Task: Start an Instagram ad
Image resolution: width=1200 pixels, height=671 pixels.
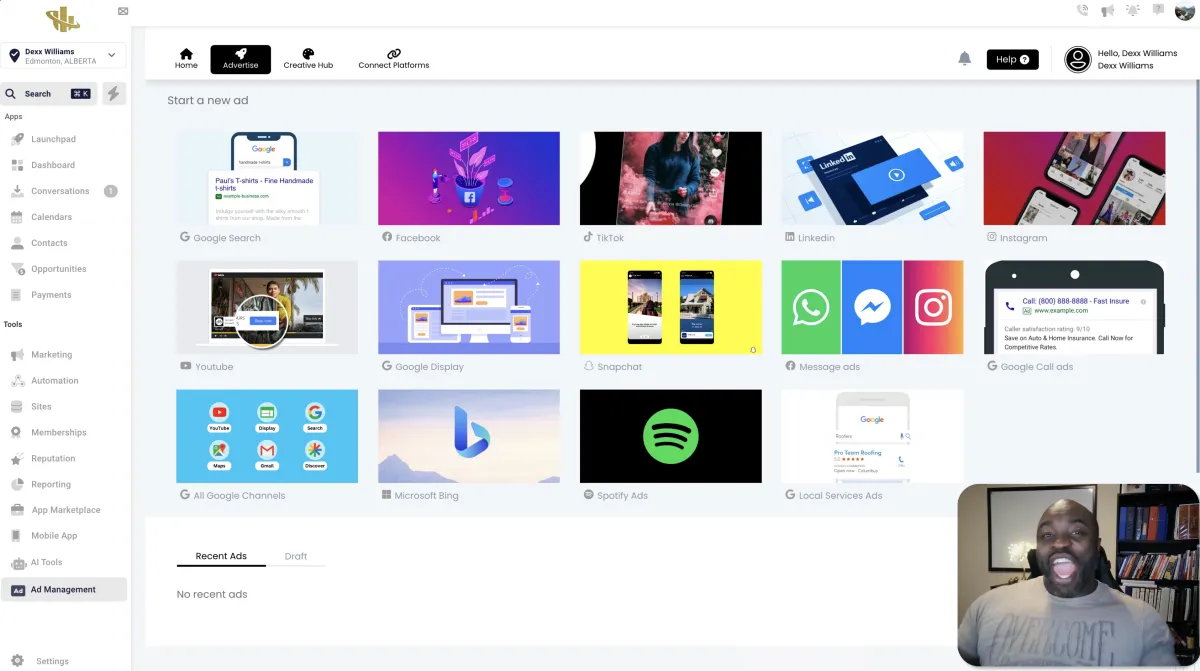Action: tap(1075, 178)
